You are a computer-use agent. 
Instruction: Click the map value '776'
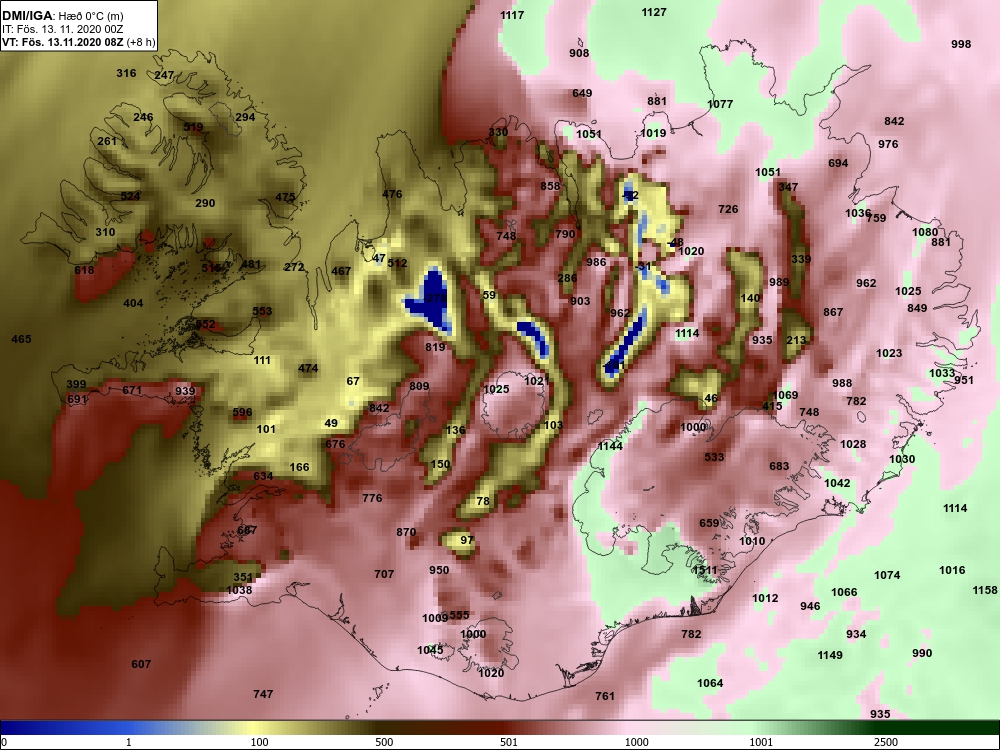click(372, 498)
